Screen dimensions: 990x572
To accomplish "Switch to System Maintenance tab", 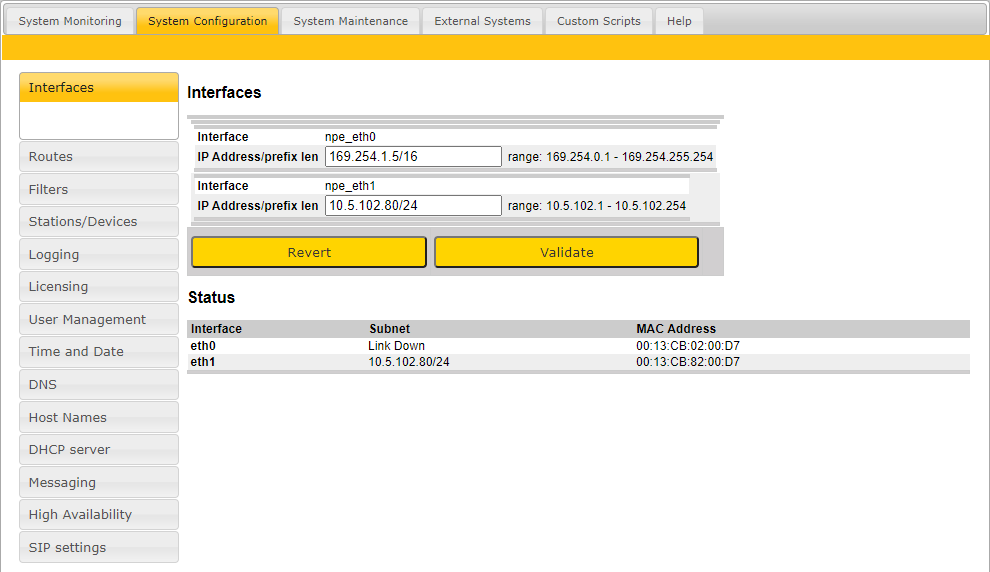I will click(350, 21).
